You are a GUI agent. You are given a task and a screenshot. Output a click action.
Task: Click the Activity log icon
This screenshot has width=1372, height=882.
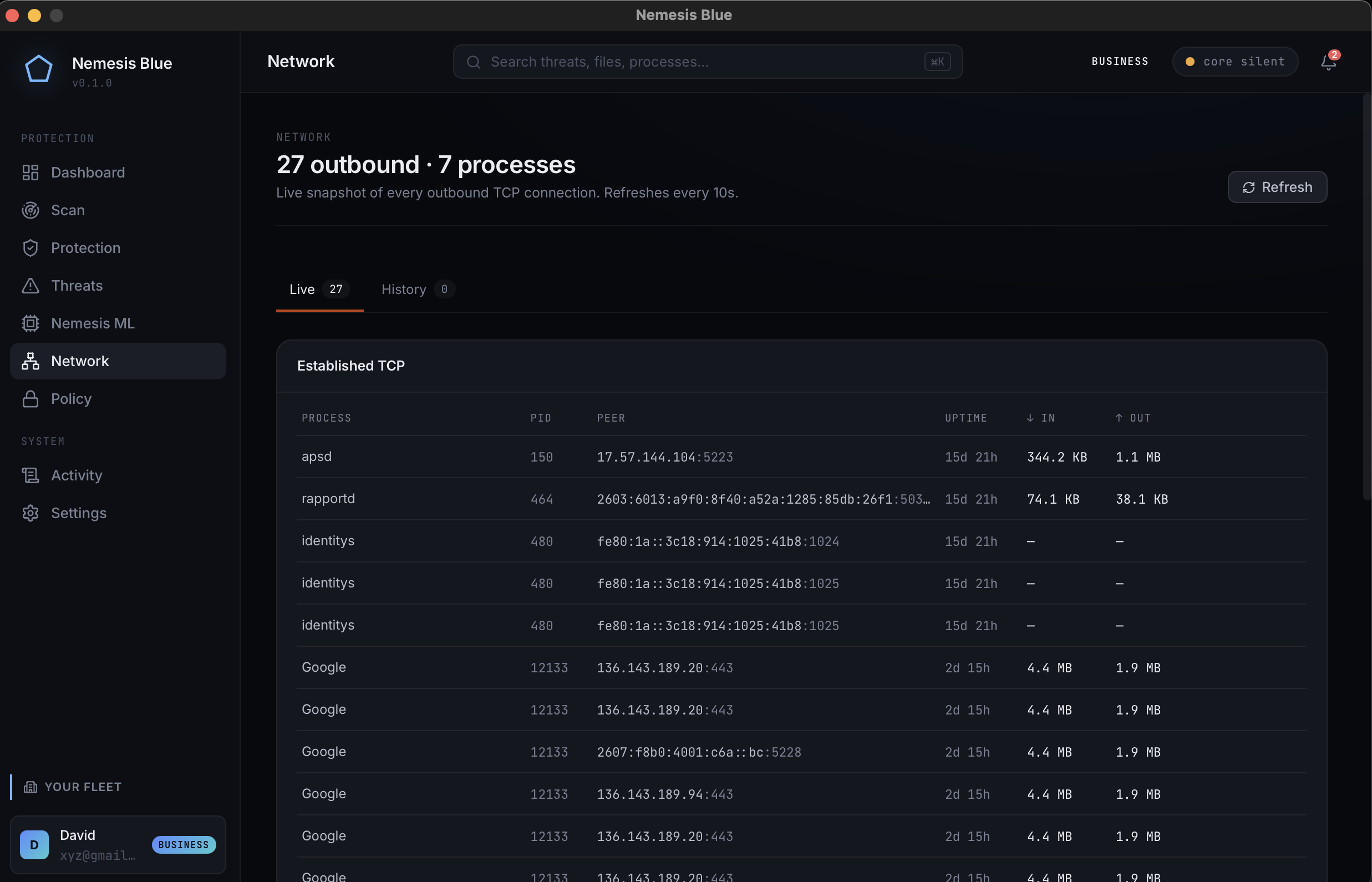[31, 475]
